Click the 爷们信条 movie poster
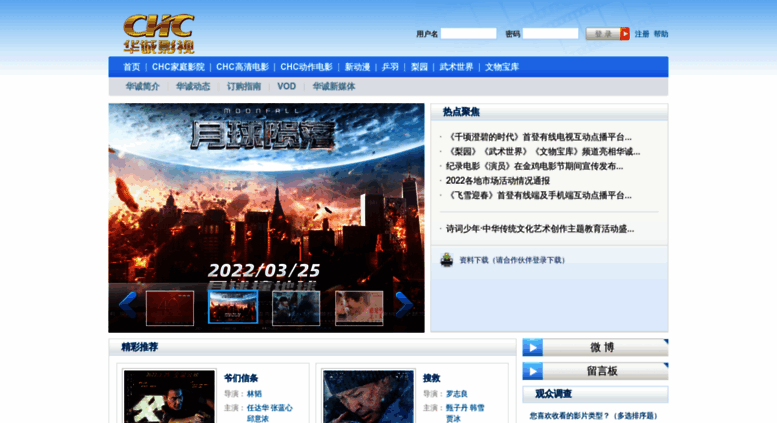 169,396
